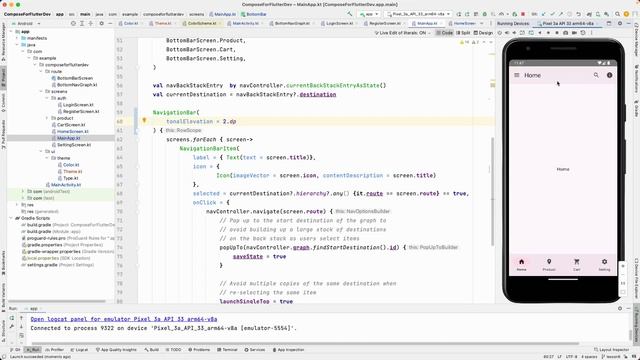Click the emulator screen record icon

tap(574, 33)
